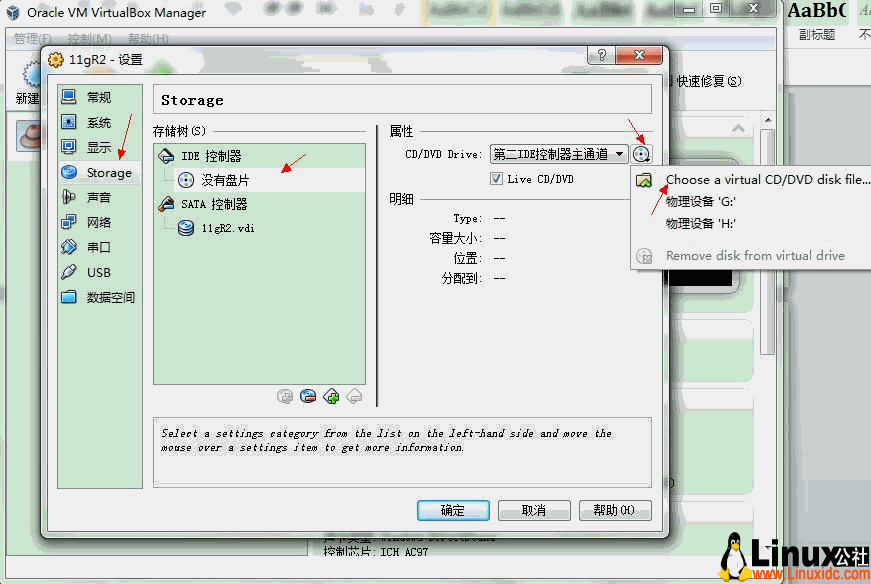Click the scrollbar up arrow in Manager window
871x584 pixels.
768,120
